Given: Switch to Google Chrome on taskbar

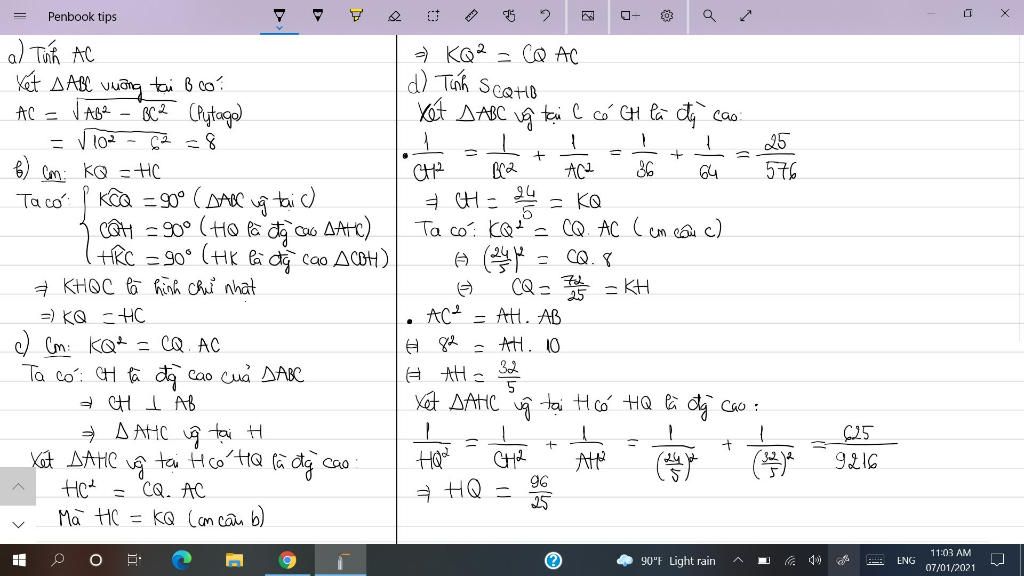Looking at the screenshot, I should [x=287, y=560].
